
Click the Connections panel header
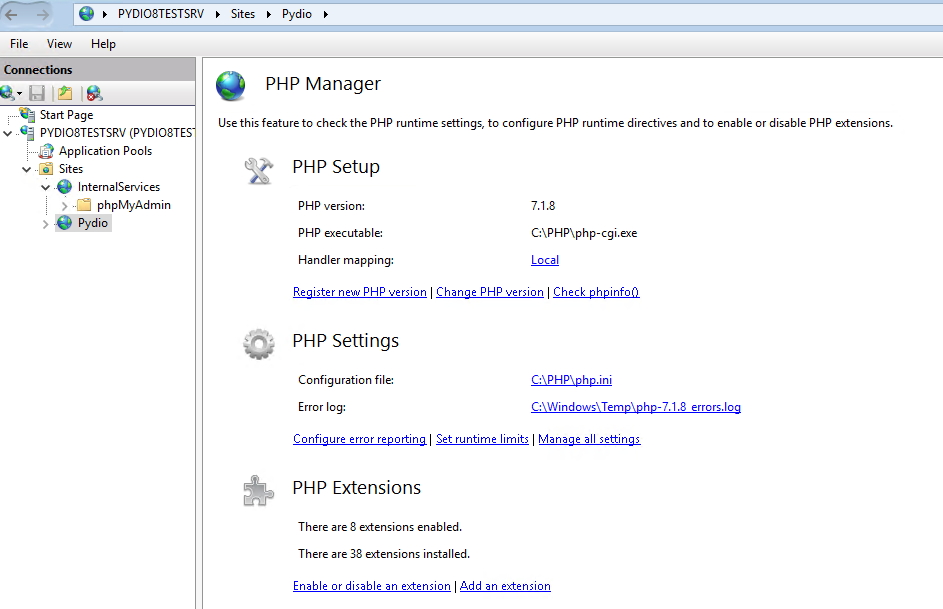[97, 70]
